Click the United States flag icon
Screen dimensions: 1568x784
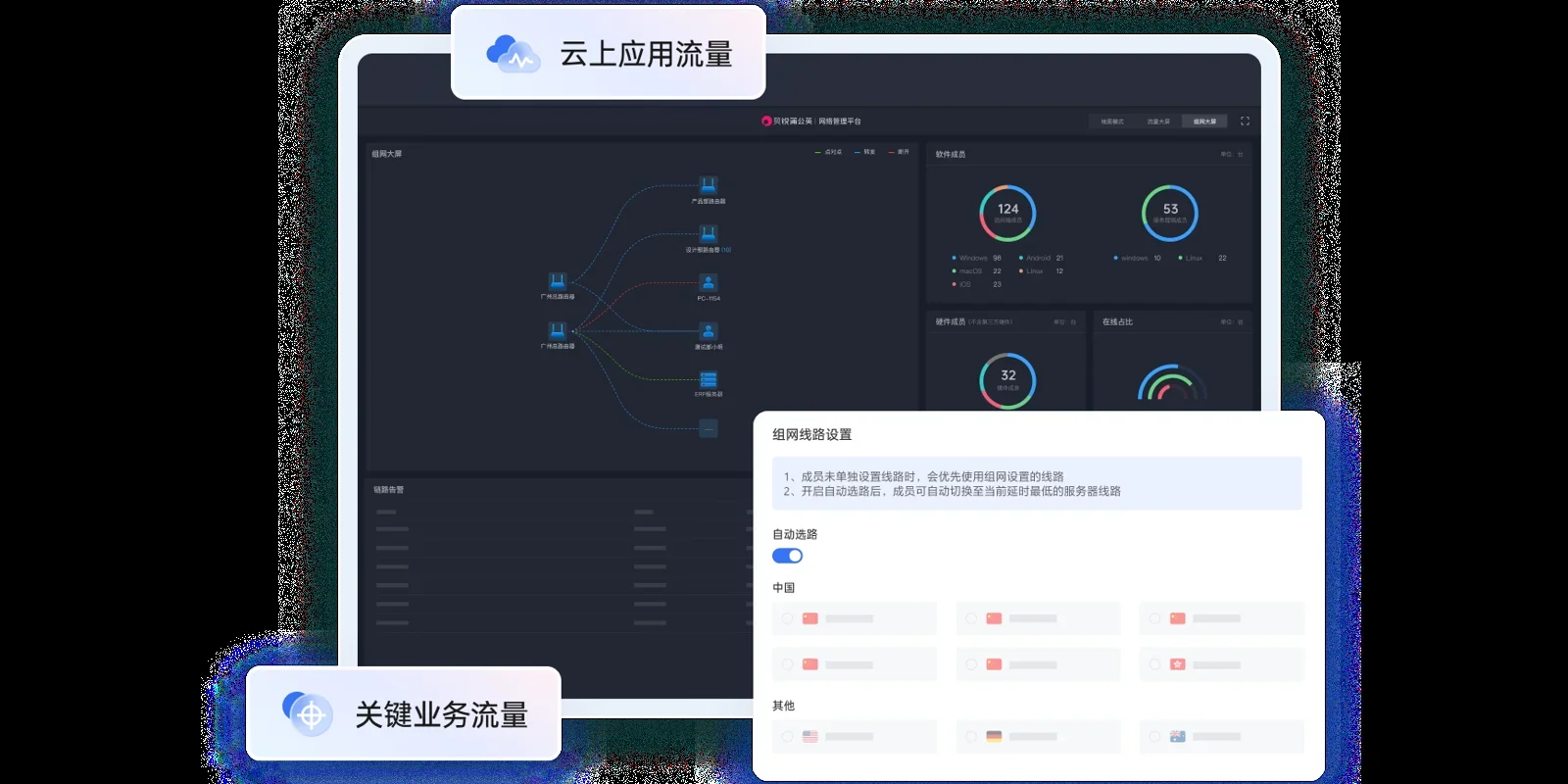pyautogui.click(x=810, y=736)
